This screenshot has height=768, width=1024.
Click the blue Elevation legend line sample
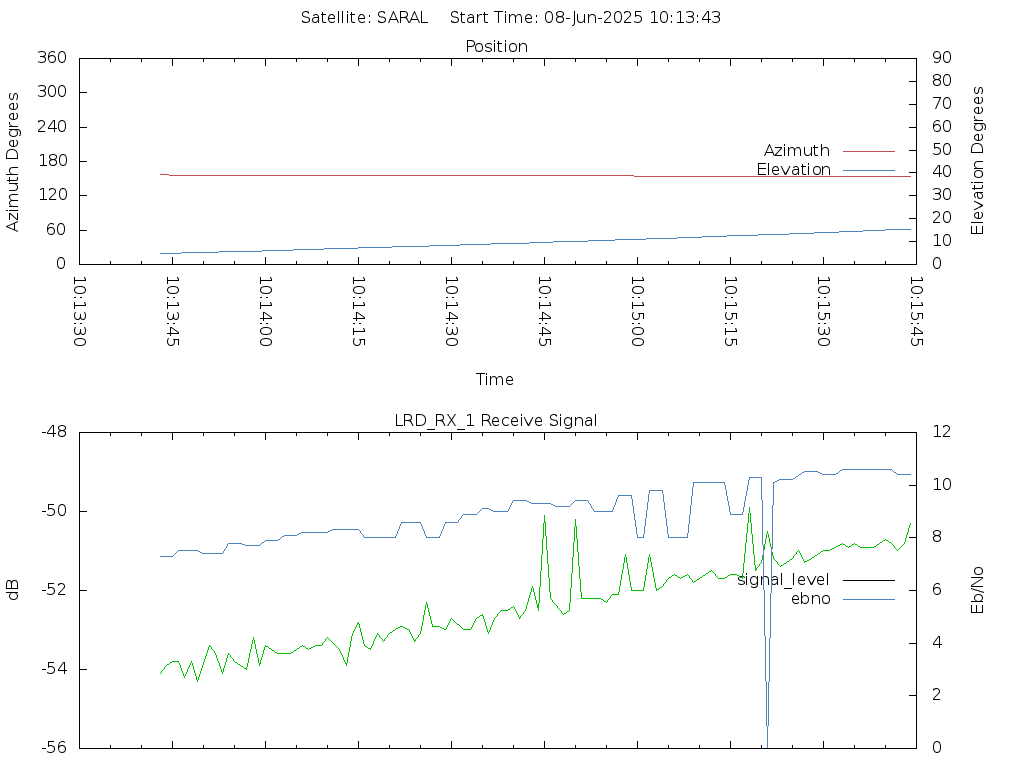[869, 170]
